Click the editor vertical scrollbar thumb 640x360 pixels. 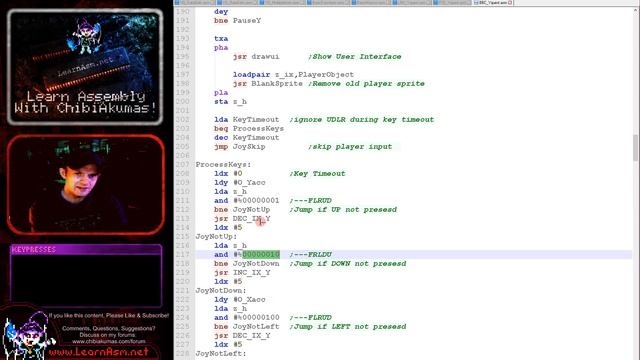click(x=636, y=148)
